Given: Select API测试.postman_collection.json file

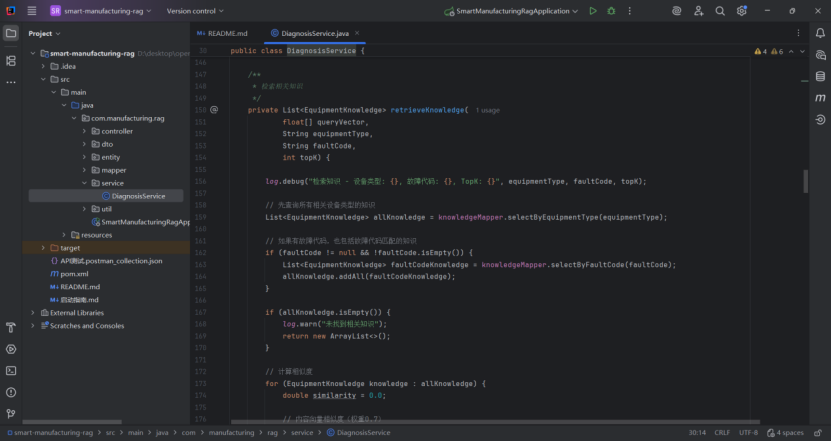Looking at the screenshot, I should [106, 261].
